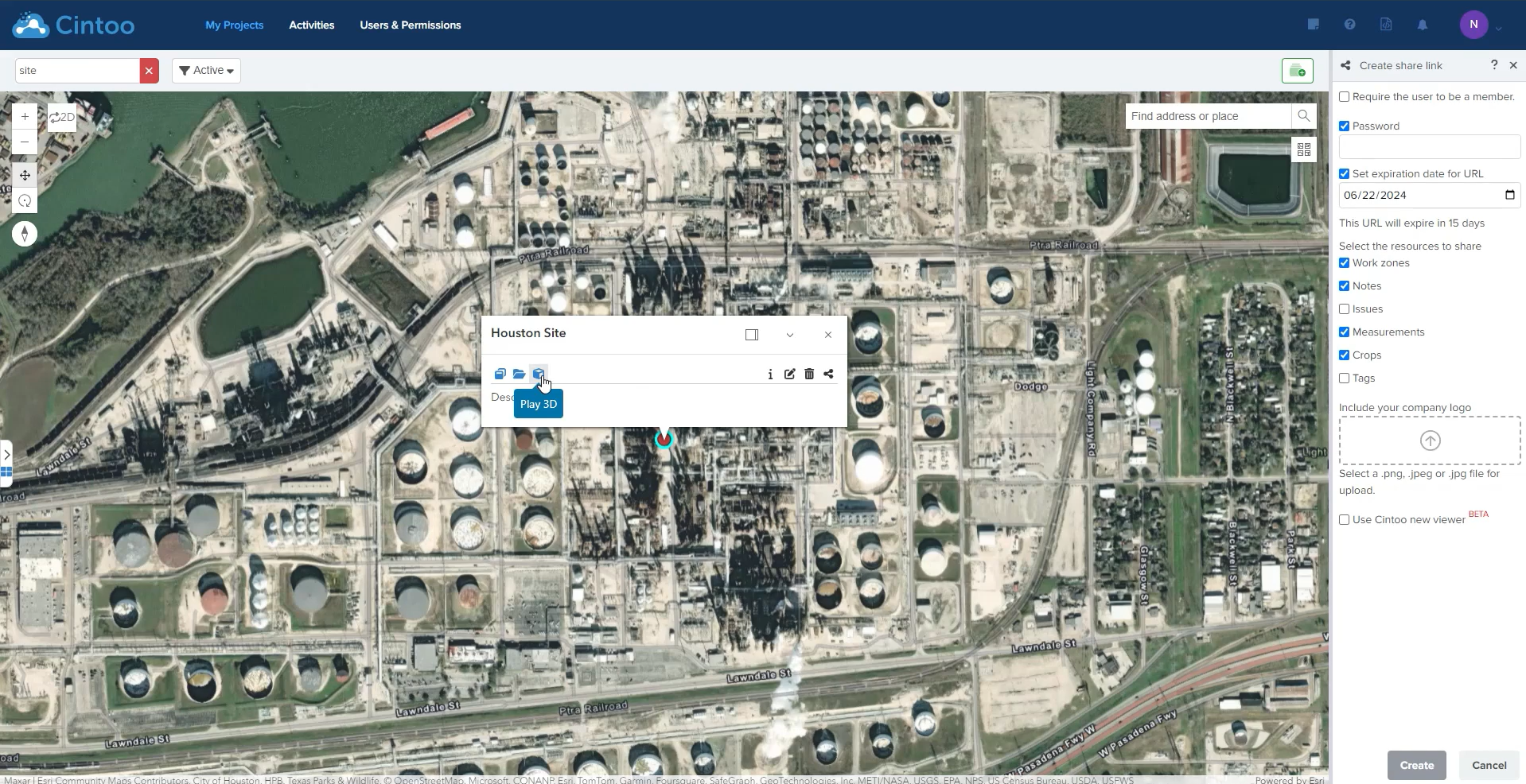
Task: Go to My Projects
Action: click(x=235, y=25)
